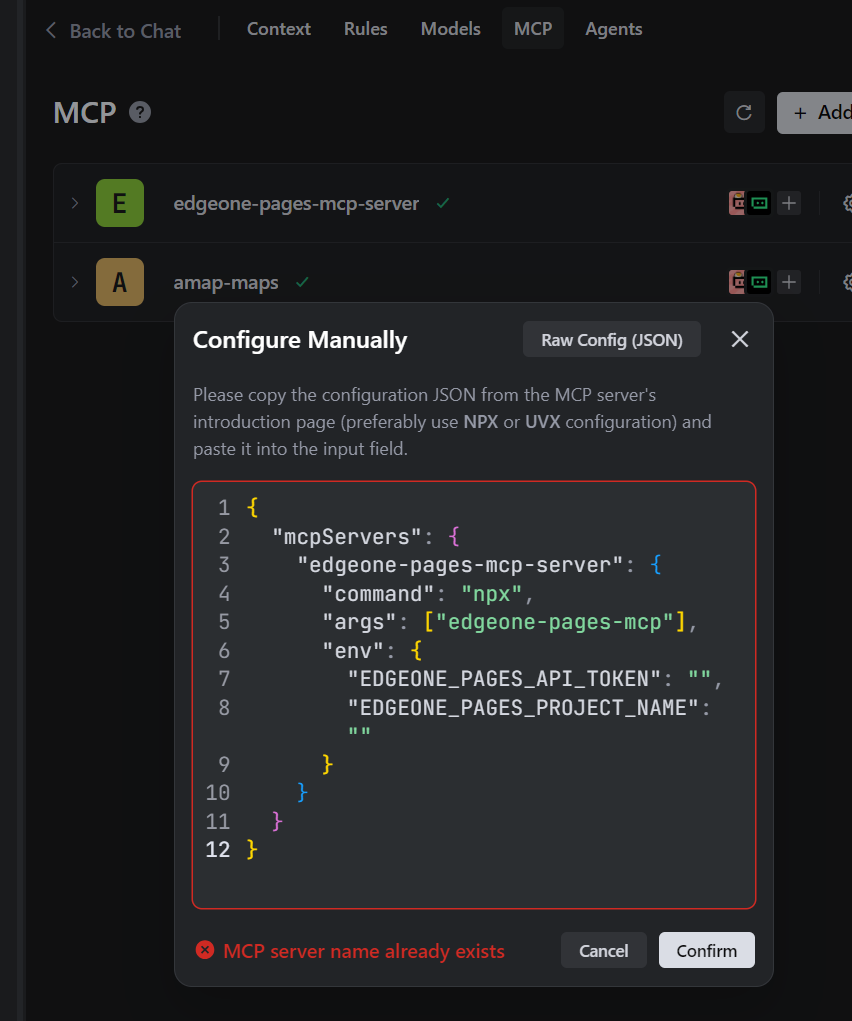Screen dimensions: 852x1021
Task: Click the tan A server avatar
Action: click(120, 282)
